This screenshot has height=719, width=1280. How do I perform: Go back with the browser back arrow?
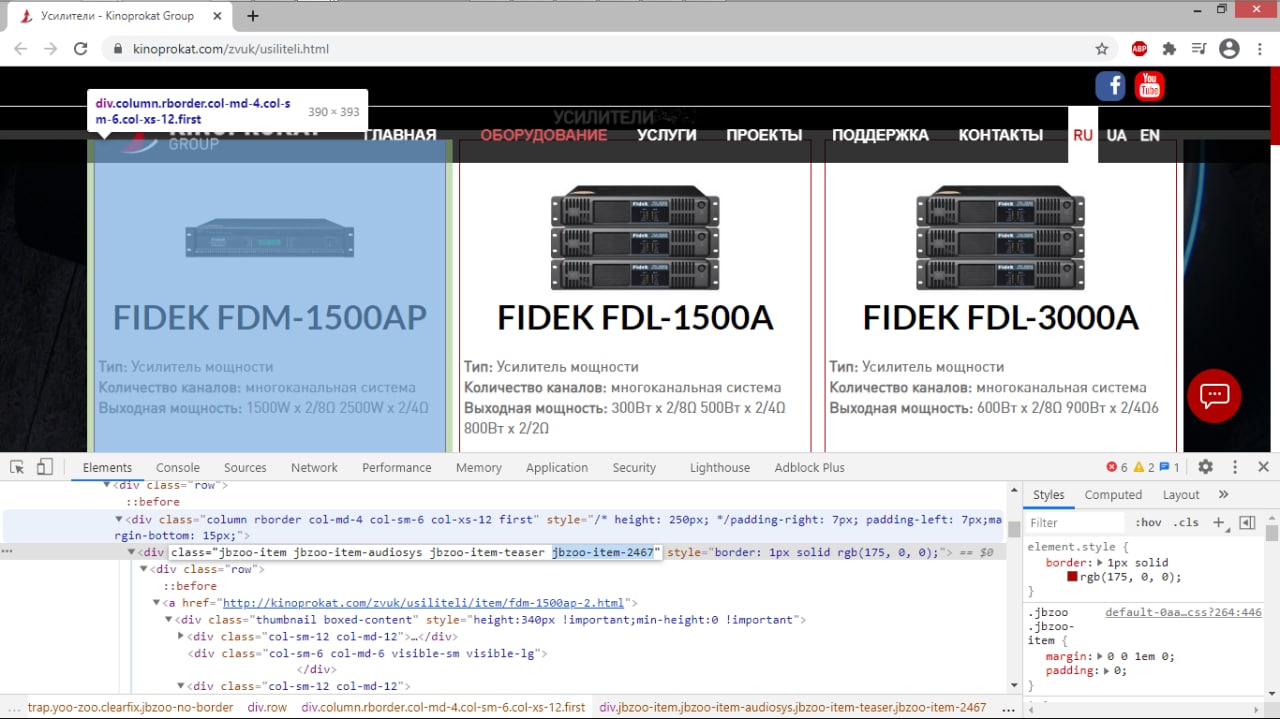(x=20, y=49)
